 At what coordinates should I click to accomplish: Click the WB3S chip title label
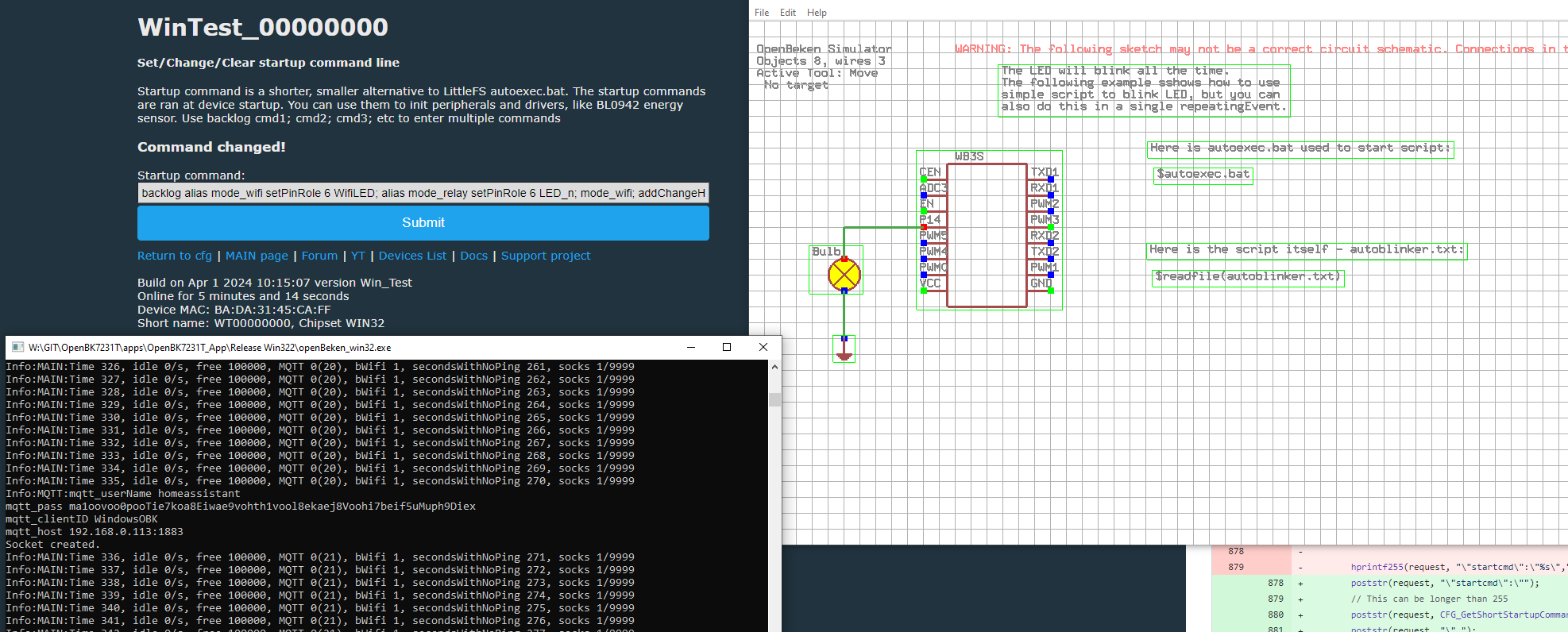tap(969, 156)
